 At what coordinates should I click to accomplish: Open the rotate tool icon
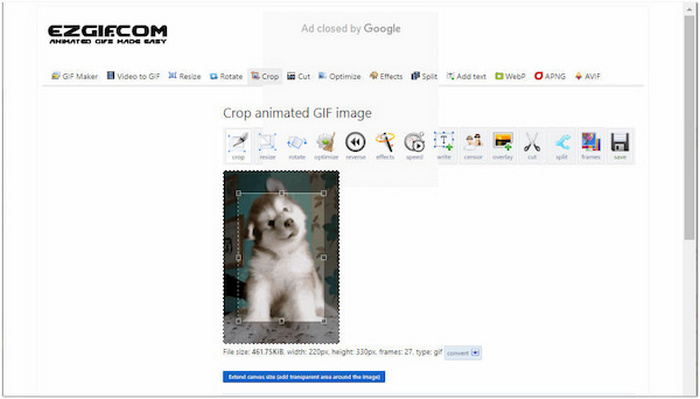(297, 146)
